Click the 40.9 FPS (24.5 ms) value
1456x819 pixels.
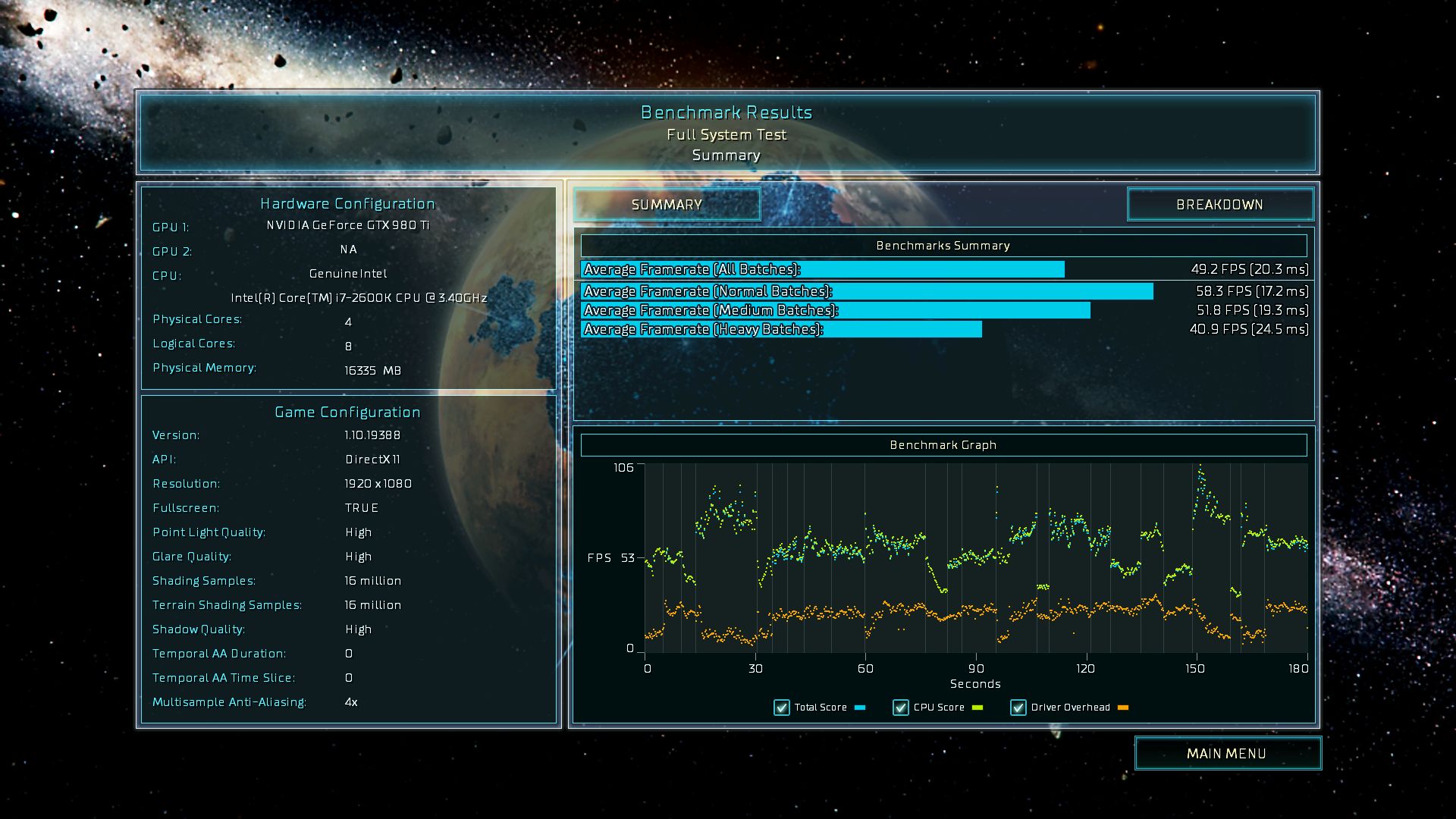tap(1249, 329)
